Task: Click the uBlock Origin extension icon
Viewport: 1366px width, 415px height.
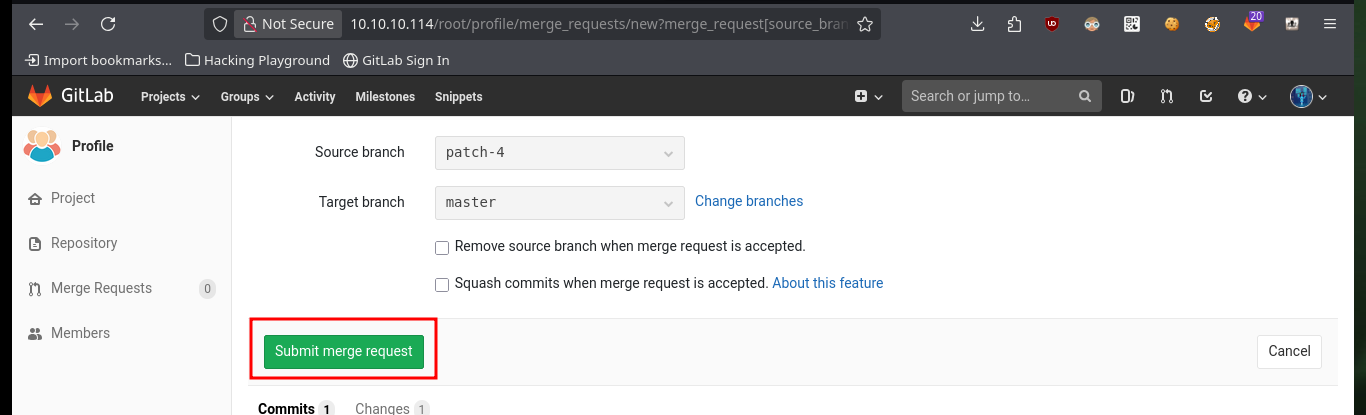Action: (x=1052, y=24)
